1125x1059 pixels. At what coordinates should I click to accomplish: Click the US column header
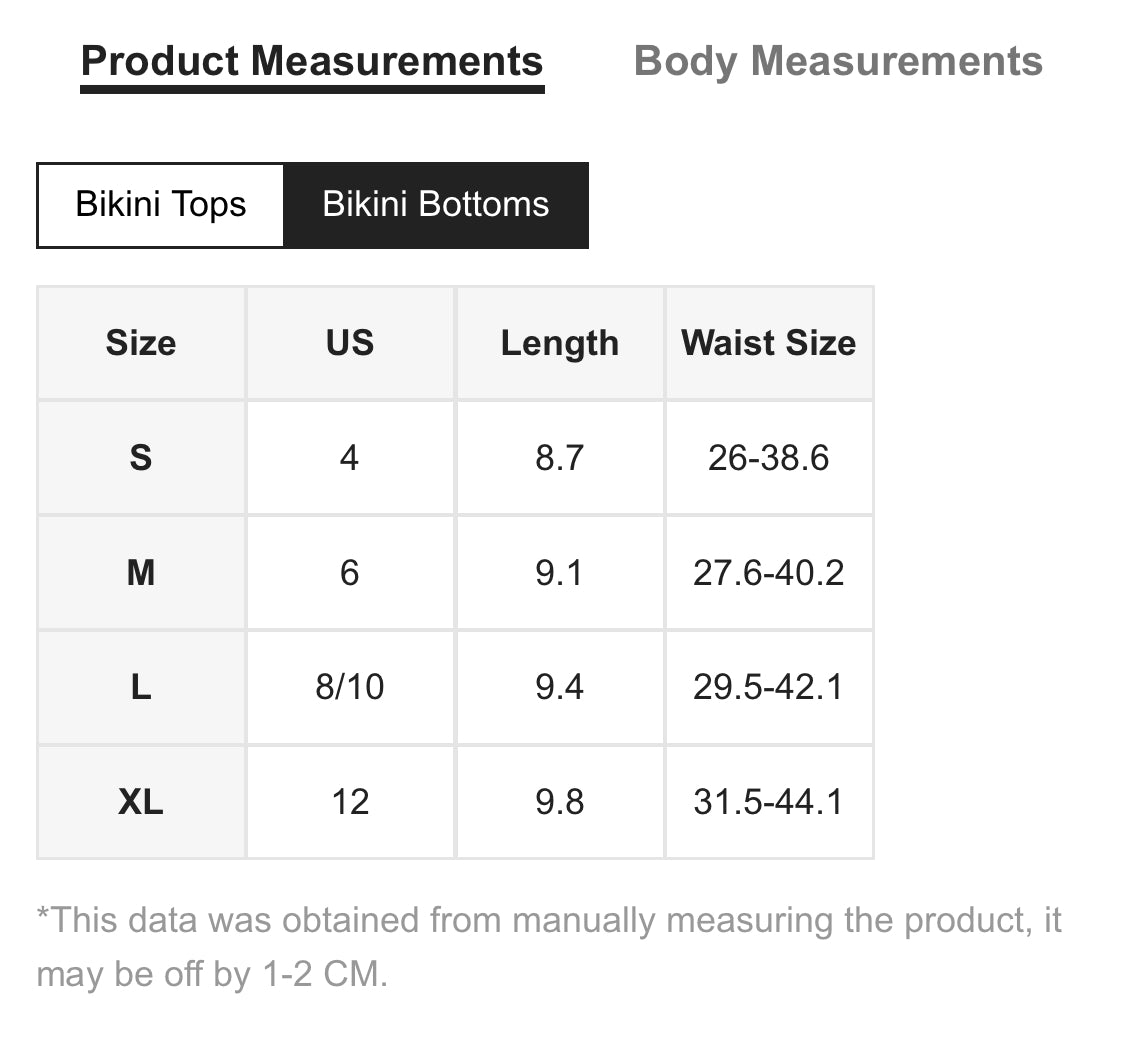pyautogui.click(x=350, y=343)
